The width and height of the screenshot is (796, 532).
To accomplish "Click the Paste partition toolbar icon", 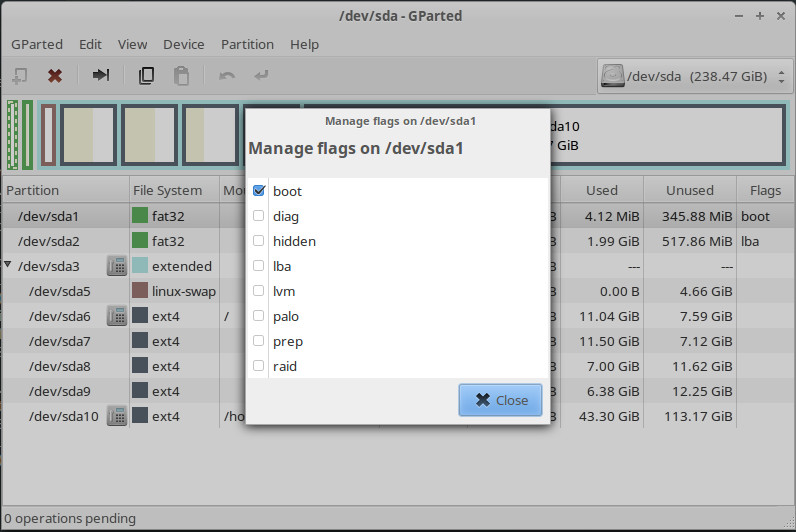I will [x=181, y=76].
